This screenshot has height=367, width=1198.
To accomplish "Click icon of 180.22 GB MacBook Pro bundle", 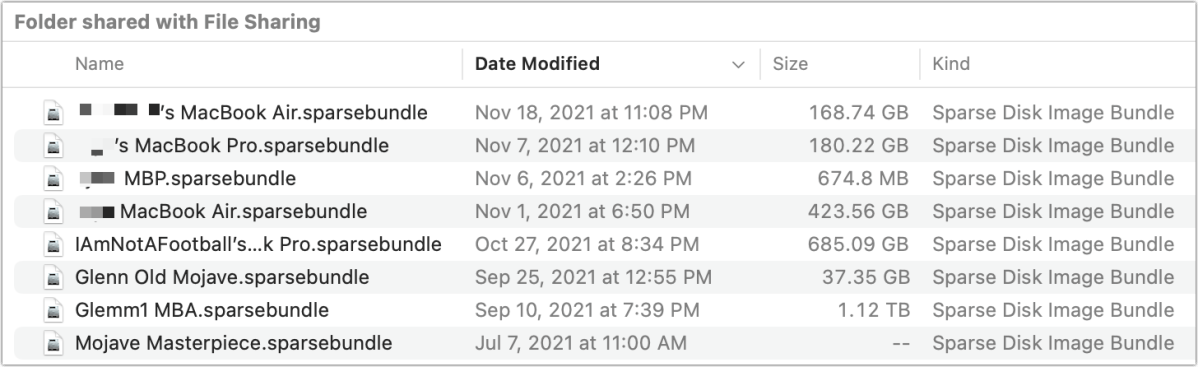I will 53,146.
